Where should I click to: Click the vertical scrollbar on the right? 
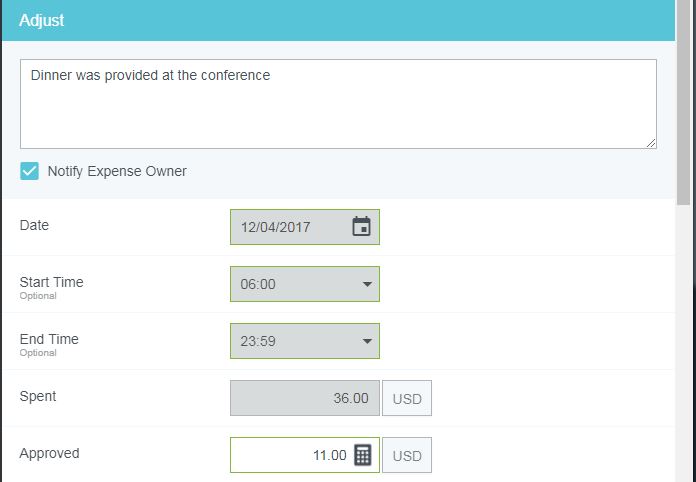(685, 100)
